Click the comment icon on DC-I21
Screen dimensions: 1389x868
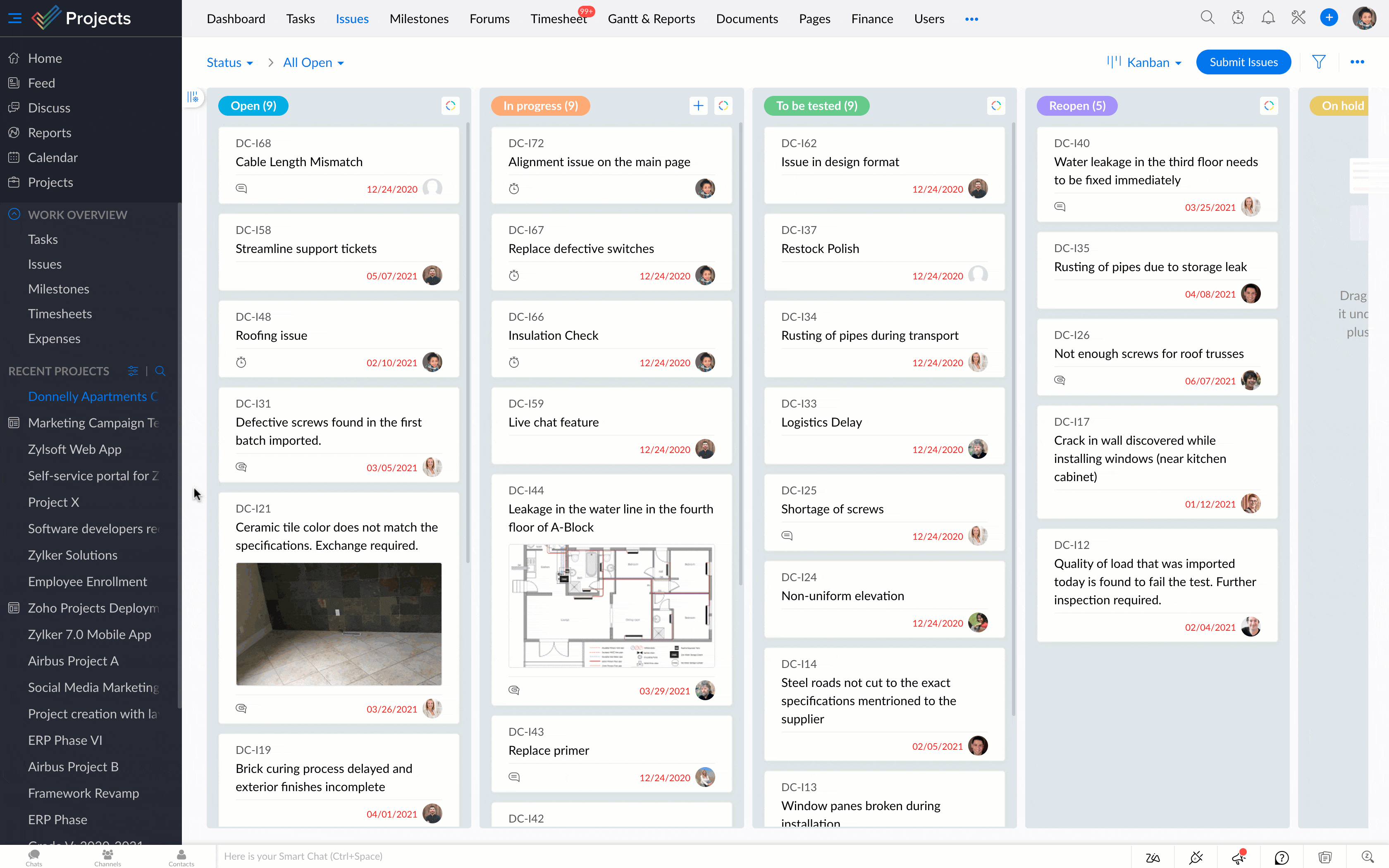pos(241,708)
